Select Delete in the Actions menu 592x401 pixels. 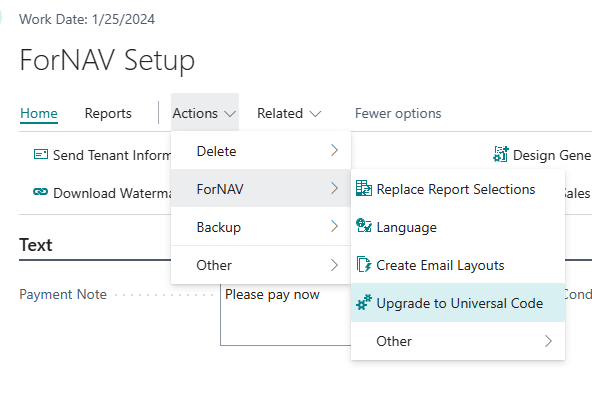tap(261, 150)
